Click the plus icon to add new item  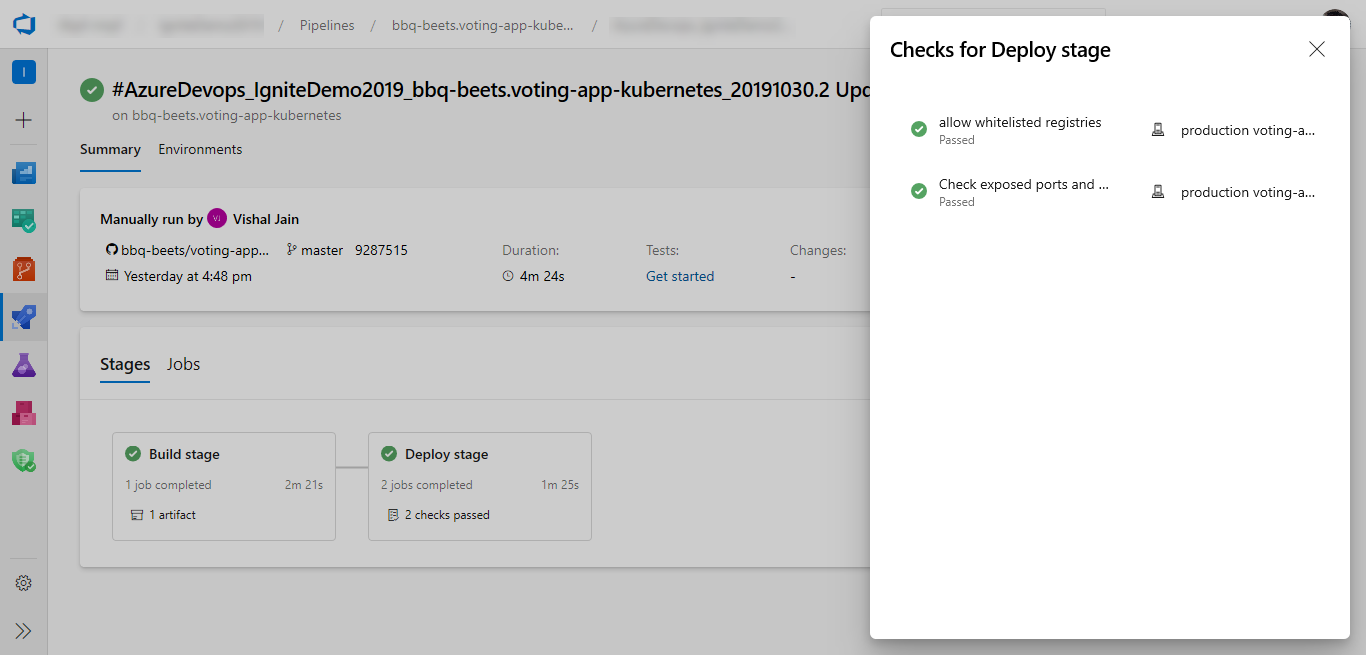click(x=24, y=120)
